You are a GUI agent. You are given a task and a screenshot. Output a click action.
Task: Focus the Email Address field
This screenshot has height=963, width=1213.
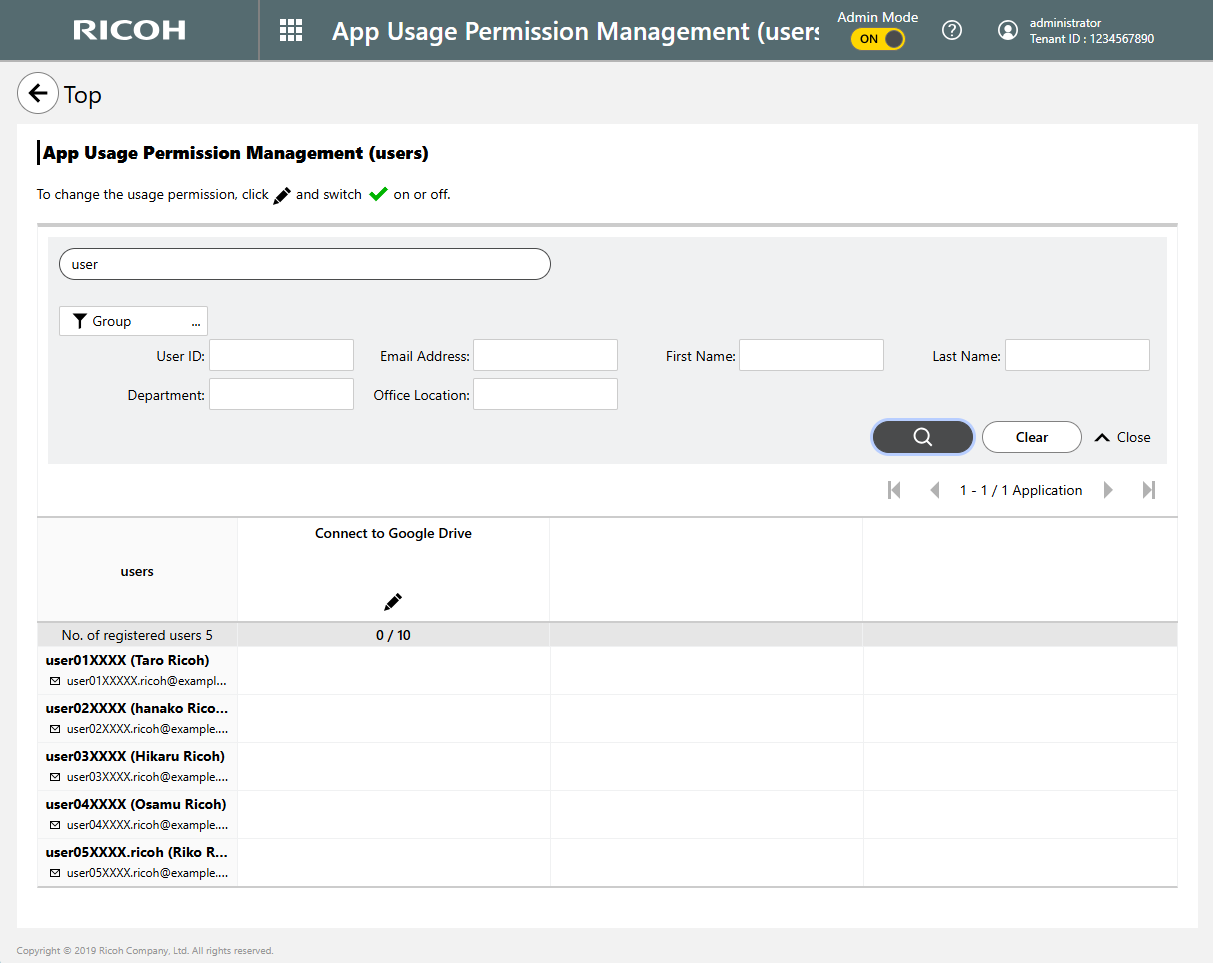point(545,355)
